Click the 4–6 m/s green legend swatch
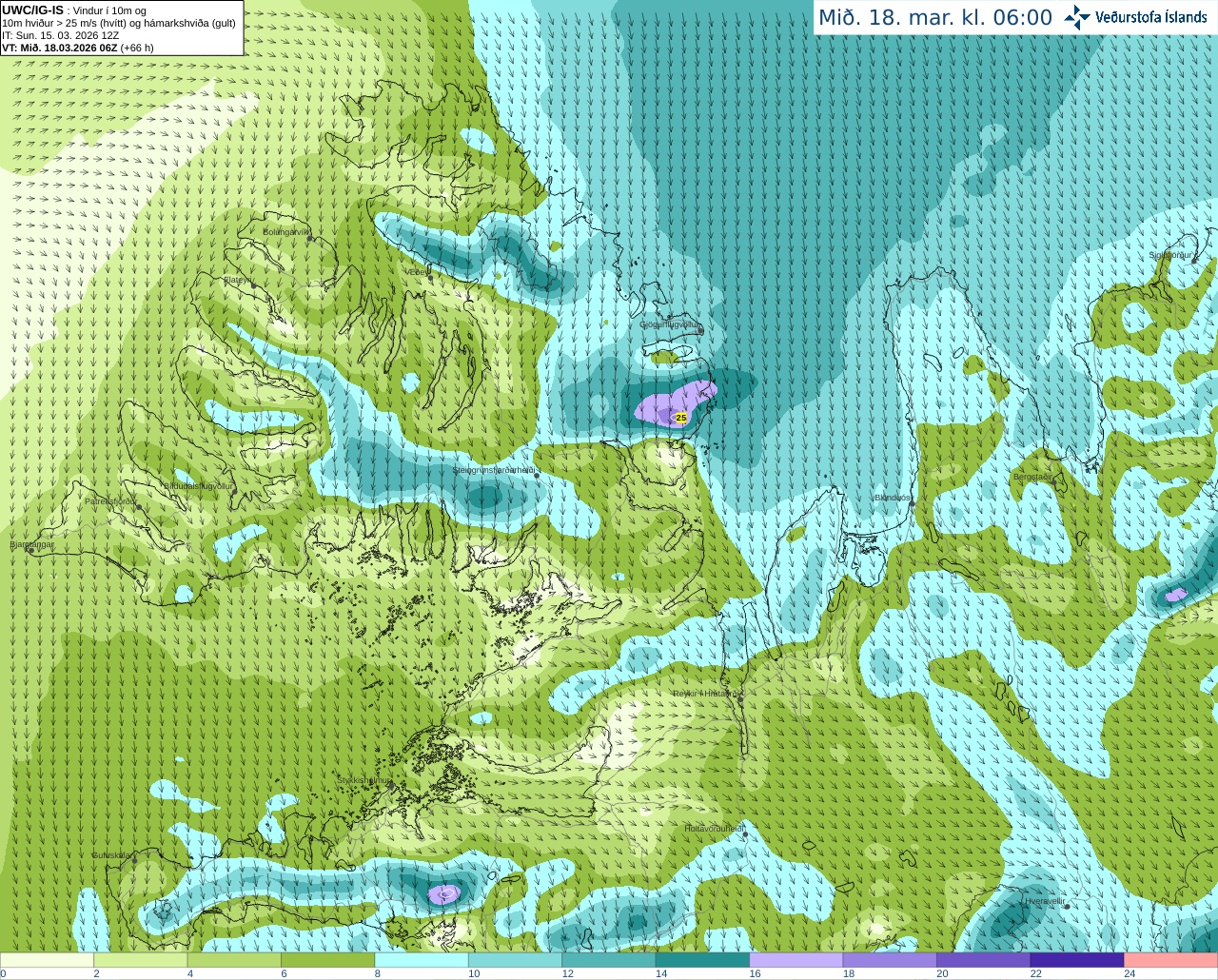This screenshot has width=1218, height=980. pos(234,960)
